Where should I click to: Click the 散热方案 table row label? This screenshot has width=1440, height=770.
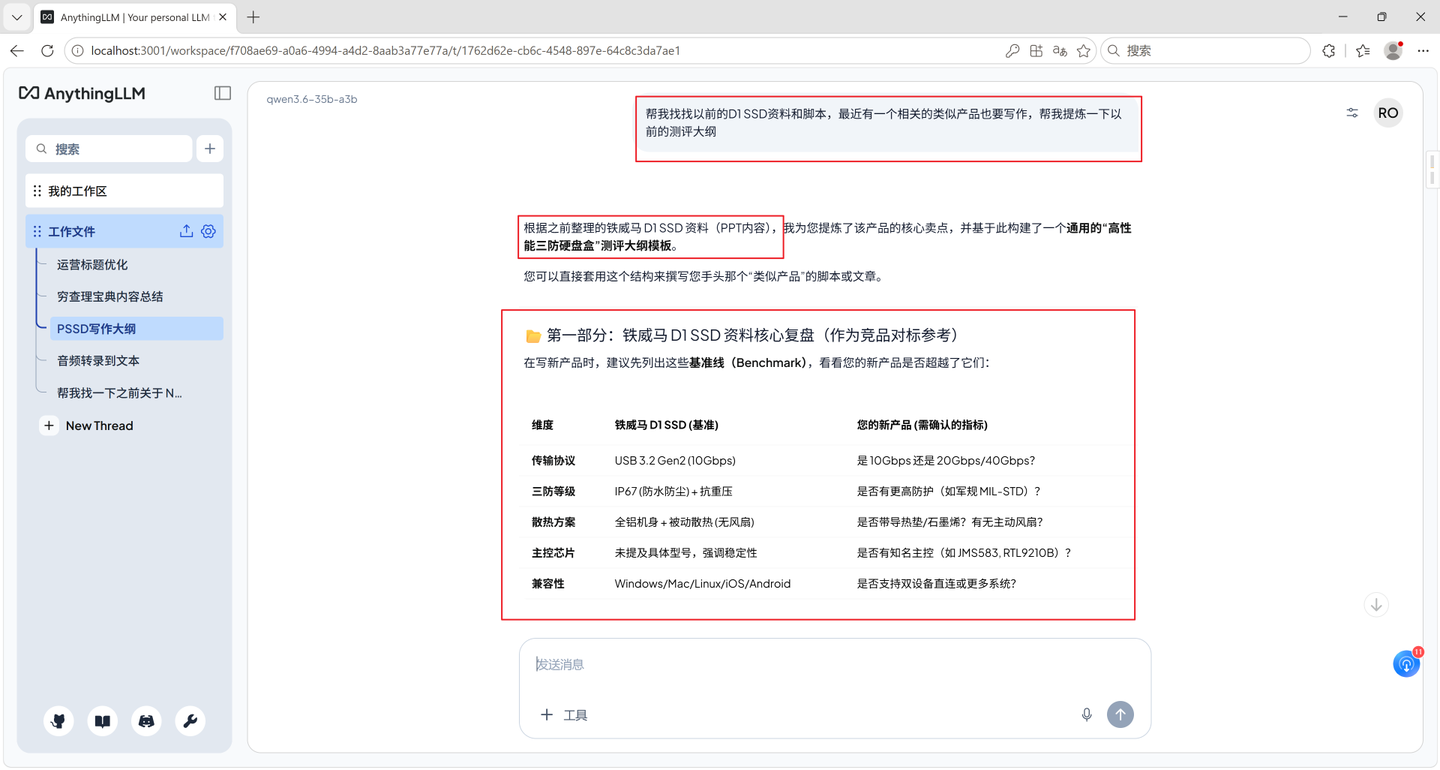[x=554, y=522]
